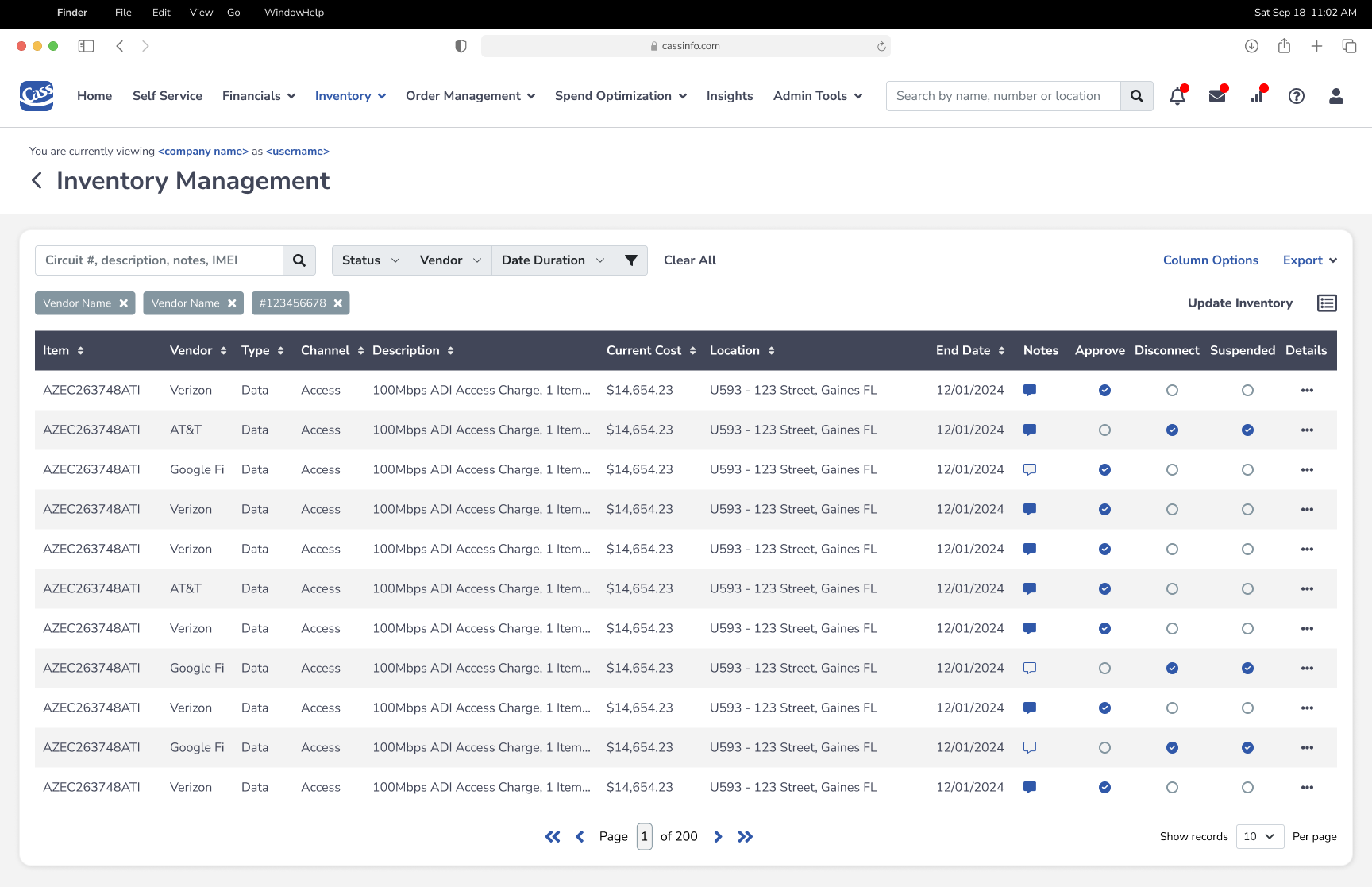
Task: Open the user profile icon
Action: tap(1335, 96)
